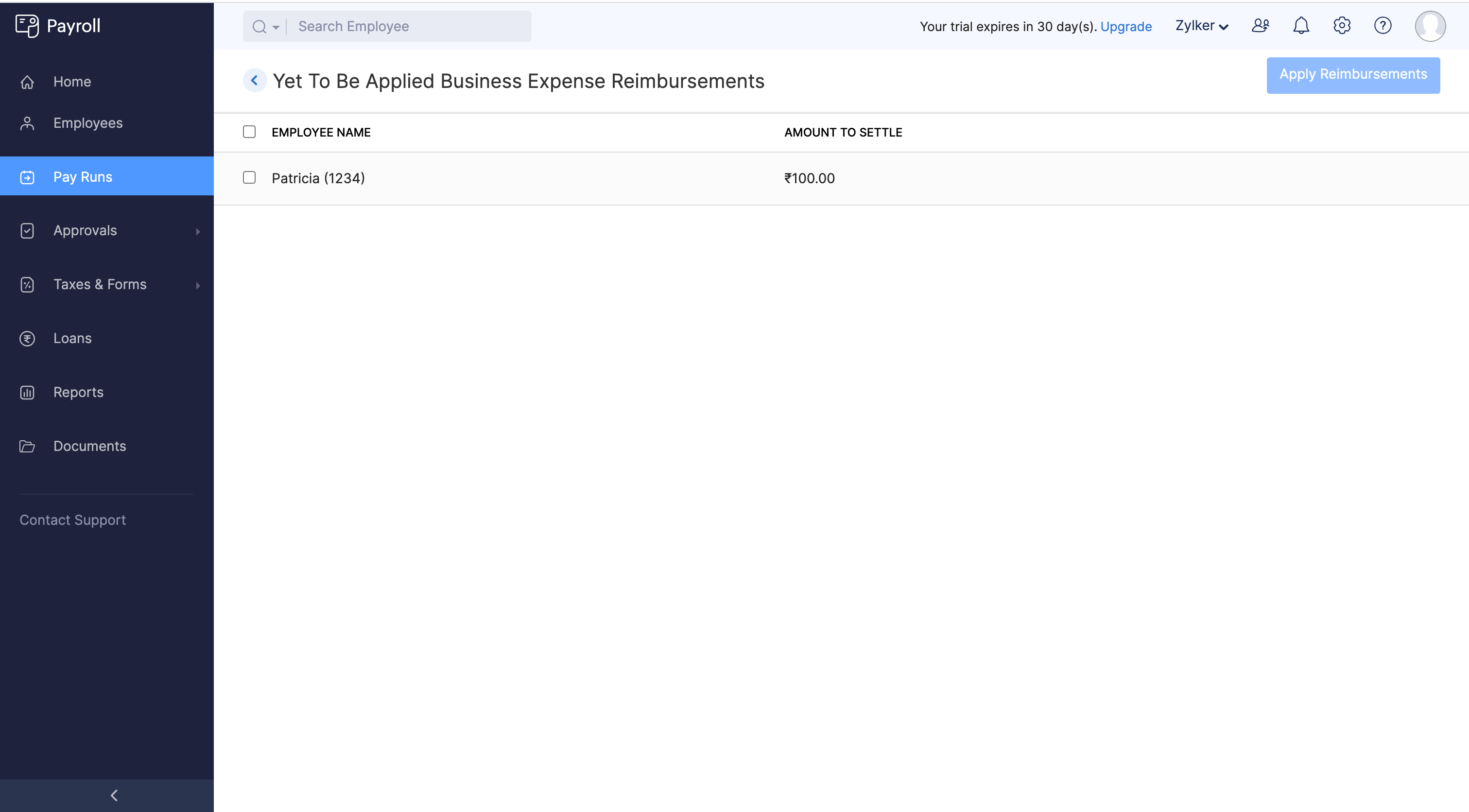Click the Upgrade link in trial banner
This screenshot has width=1469, height=812.
click(1126, 26)
